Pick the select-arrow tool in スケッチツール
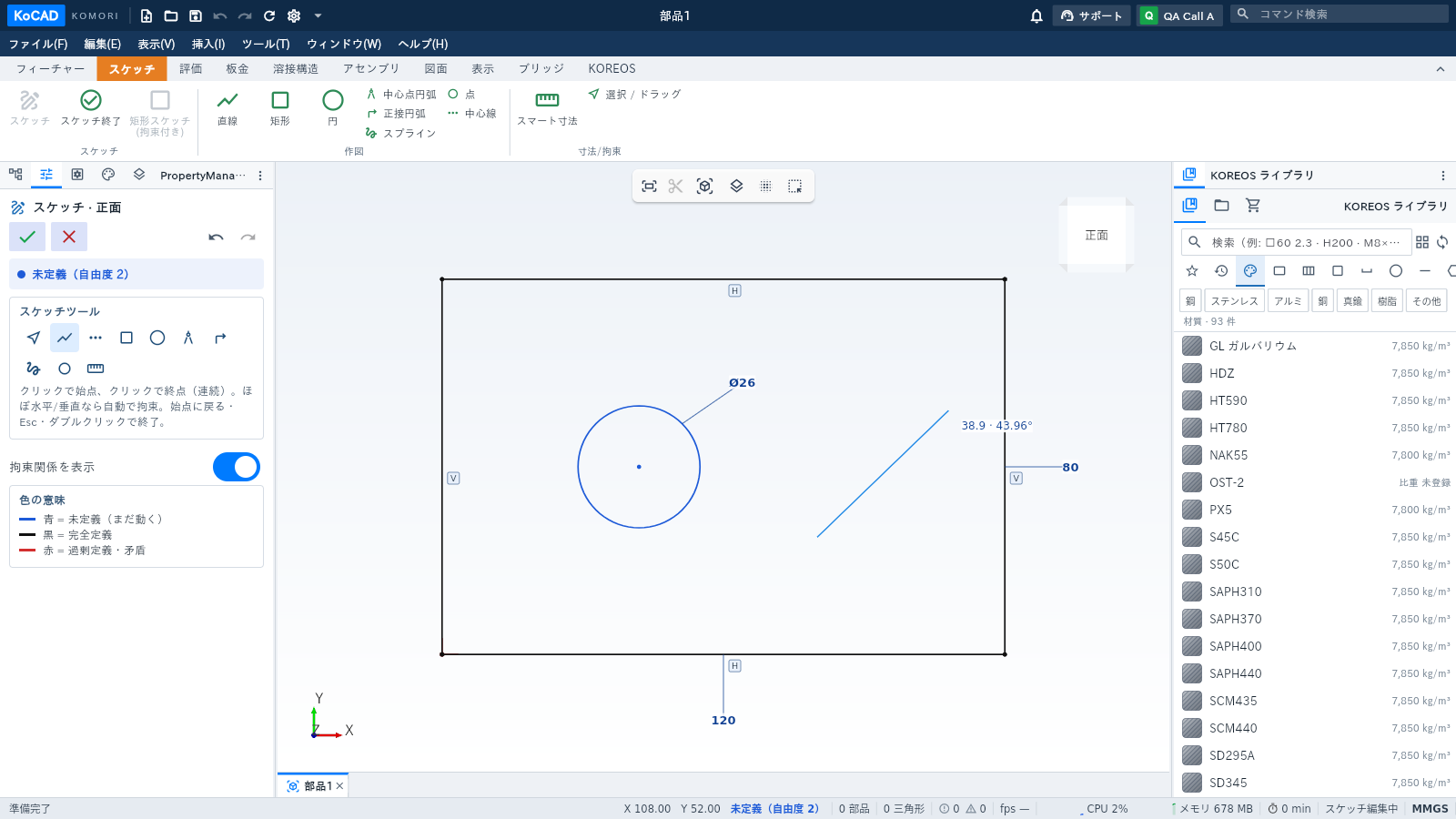The image size is (1456, 819). (34, 338)
